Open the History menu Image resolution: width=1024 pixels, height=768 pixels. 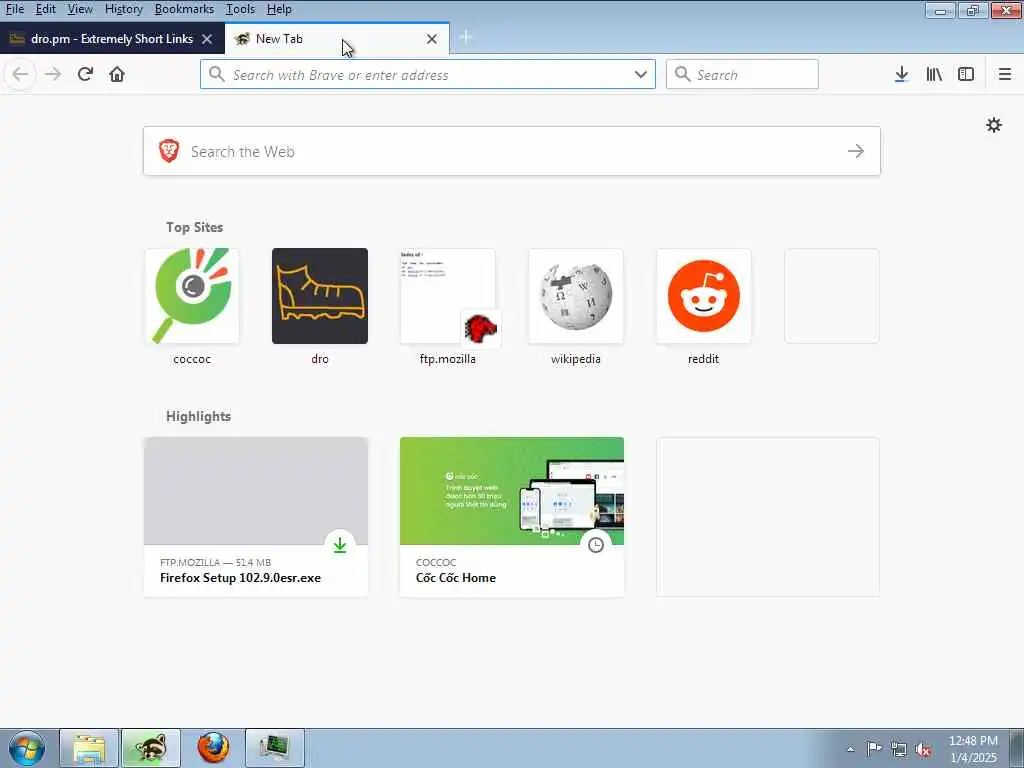coord(123,9)
